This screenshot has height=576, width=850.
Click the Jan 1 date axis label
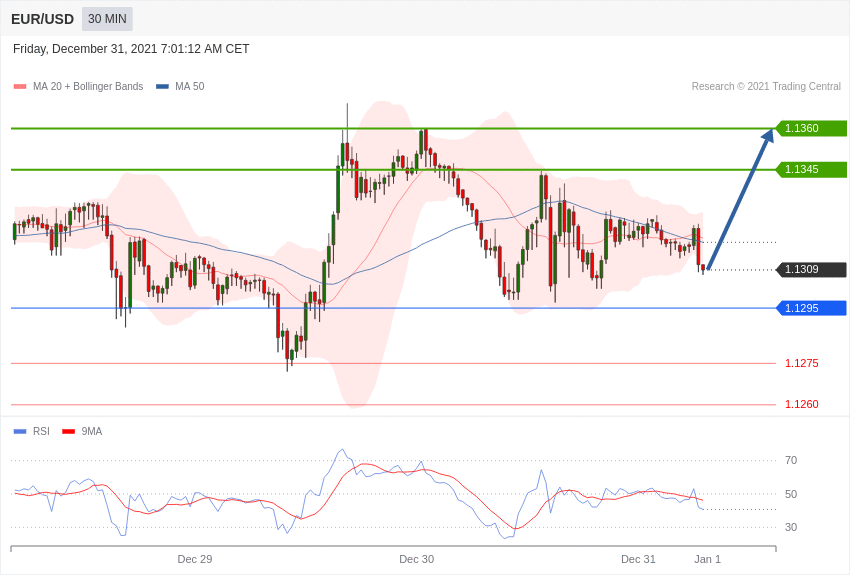click(707, 559)
